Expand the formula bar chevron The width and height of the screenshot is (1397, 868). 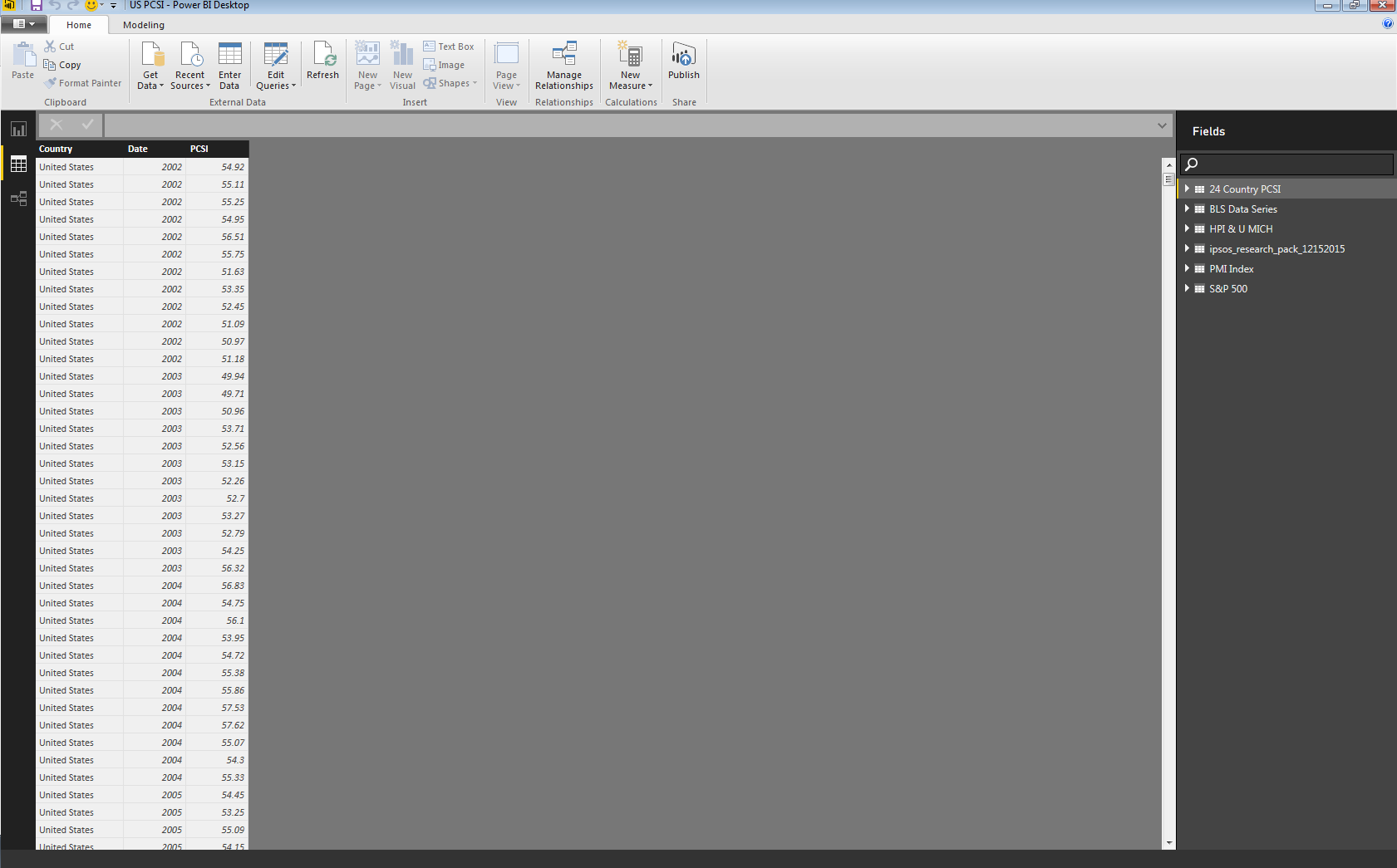tap(1162, 125)
